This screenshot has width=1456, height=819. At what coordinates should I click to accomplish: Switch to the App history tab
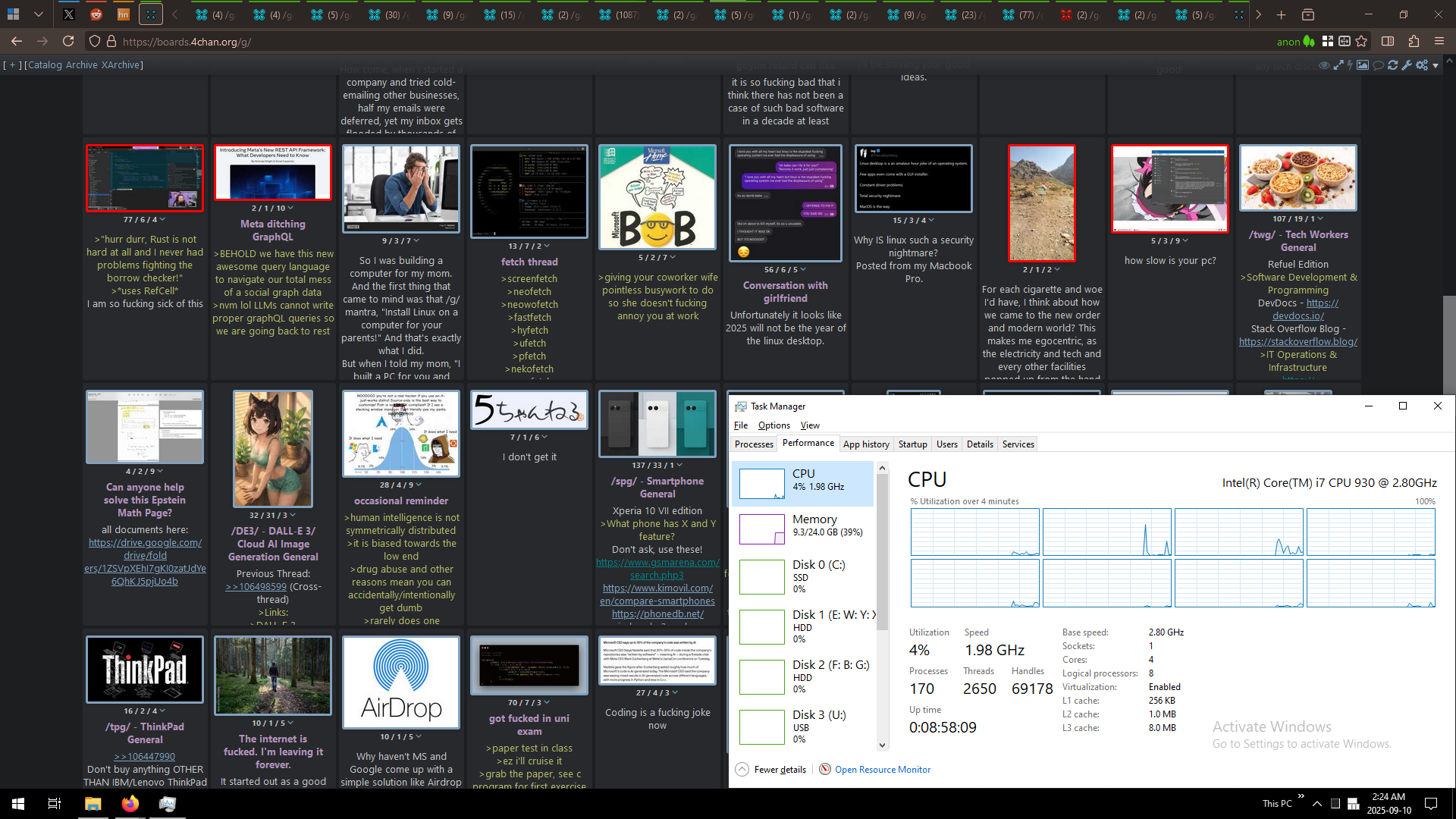(866, 444)
